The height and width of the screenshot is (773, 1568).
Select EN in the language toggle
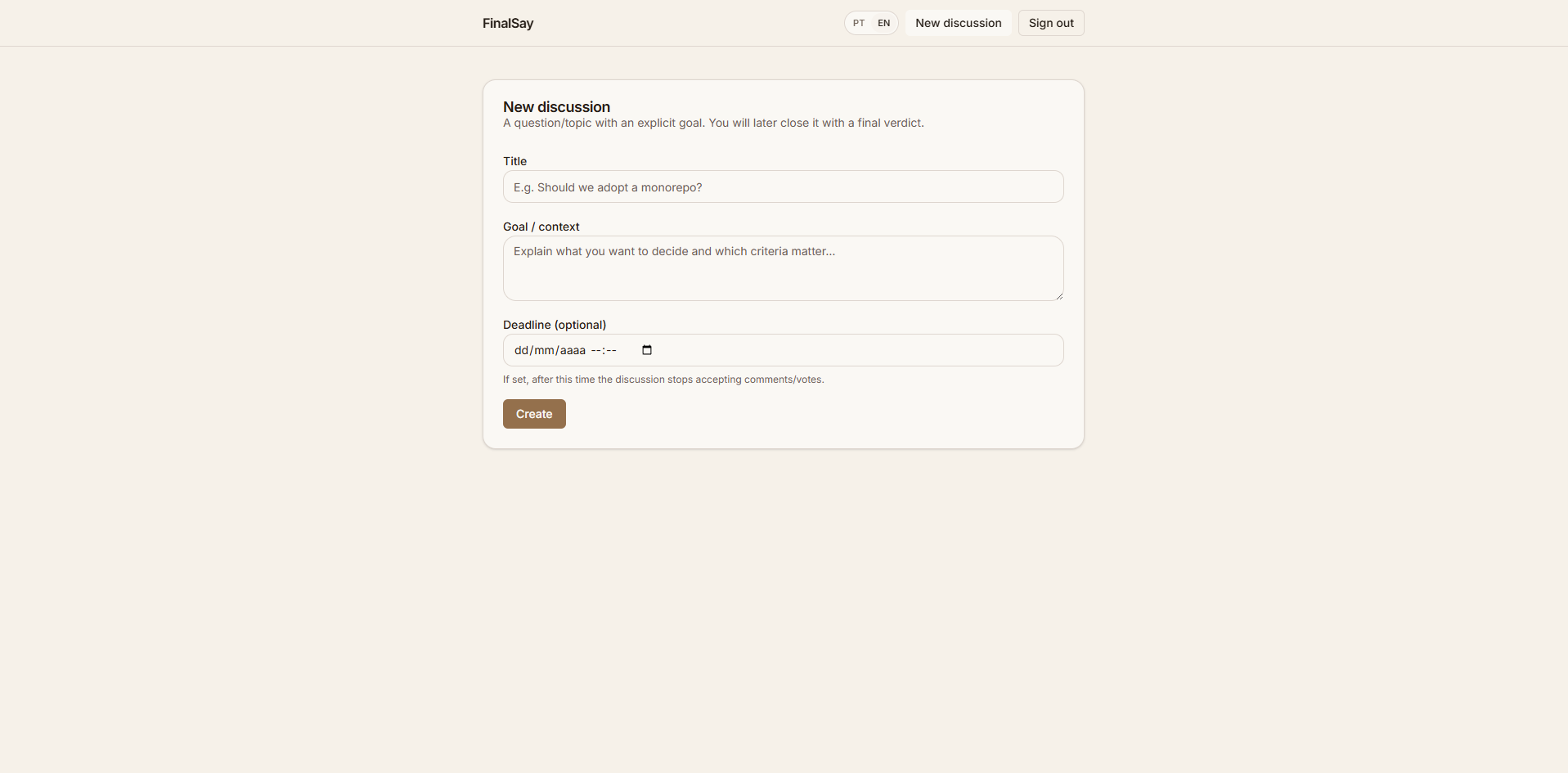pyautogui.click(x=883, y=23)
